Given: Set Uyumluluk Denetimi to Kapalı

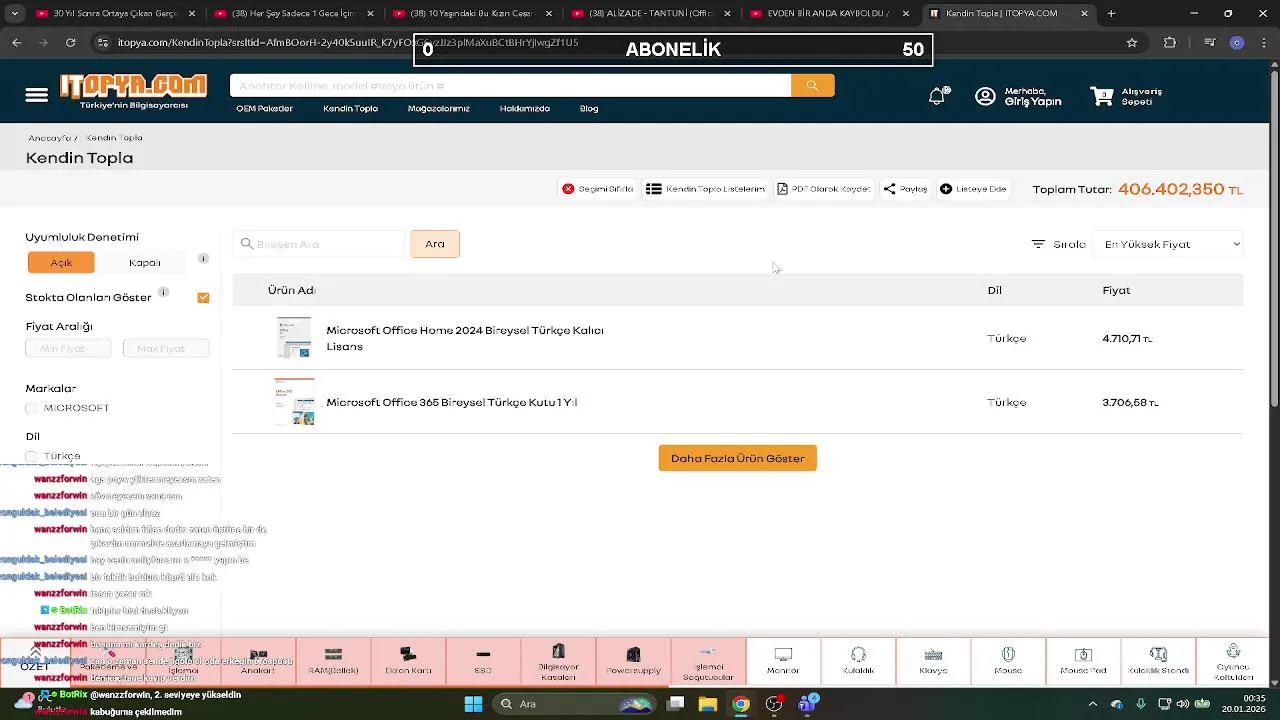Looking at the screenshot, I should [145, 262].
